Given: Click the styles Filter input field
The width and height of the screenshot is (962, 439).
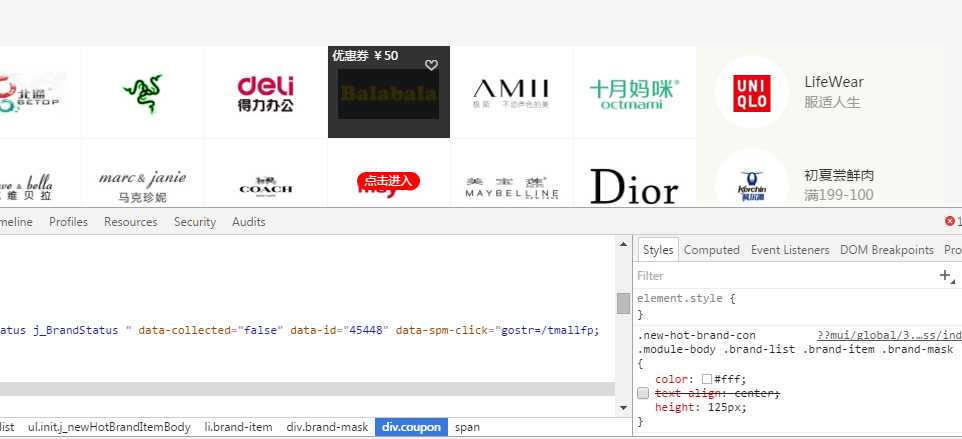Looking at the screenshot, I should point(785,276).
